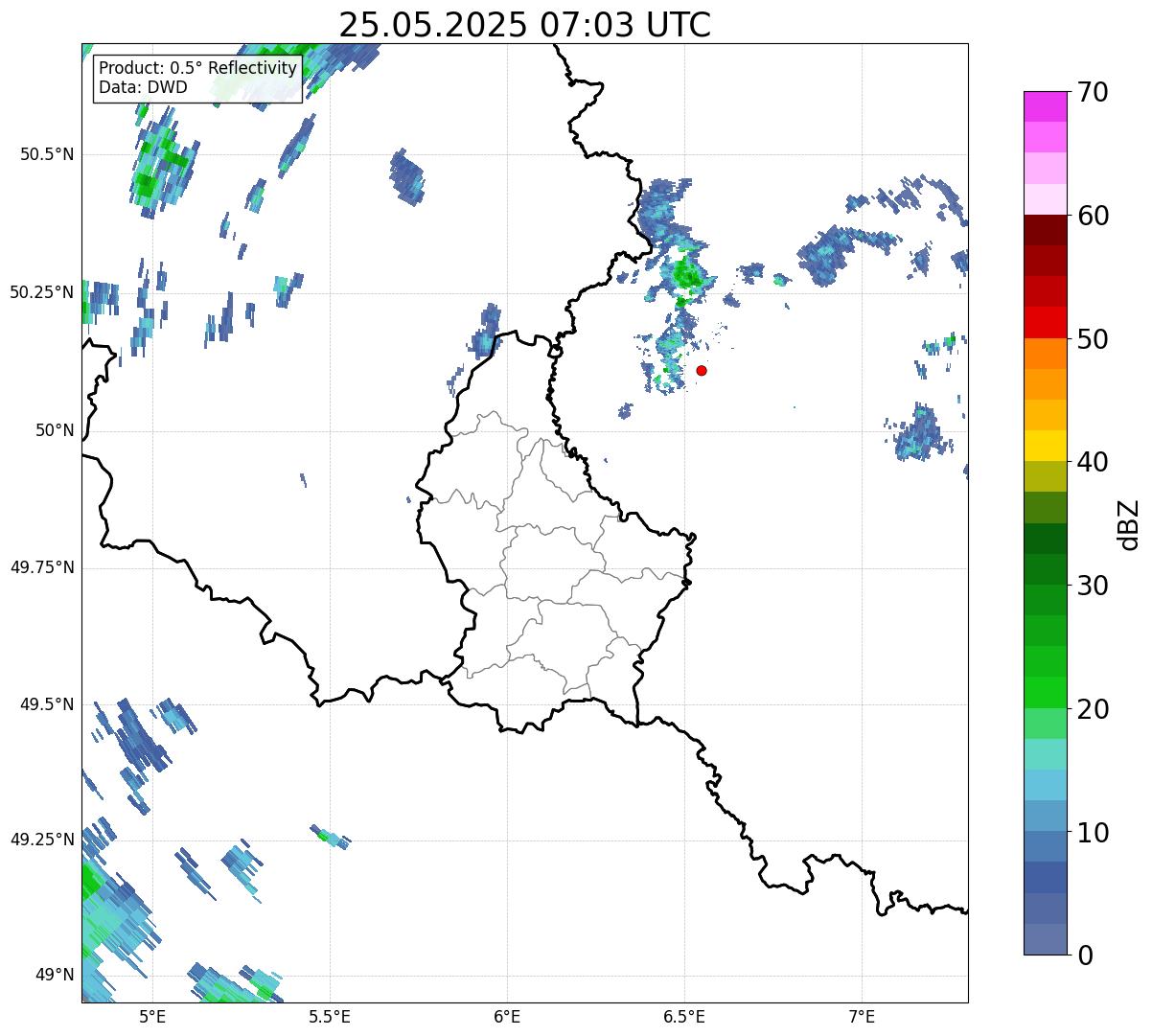Image resolution: width=1152 pixels, height=1036 pixels.
Task: Click the dark maroon colorbar segment
Action: point(1045,230)
